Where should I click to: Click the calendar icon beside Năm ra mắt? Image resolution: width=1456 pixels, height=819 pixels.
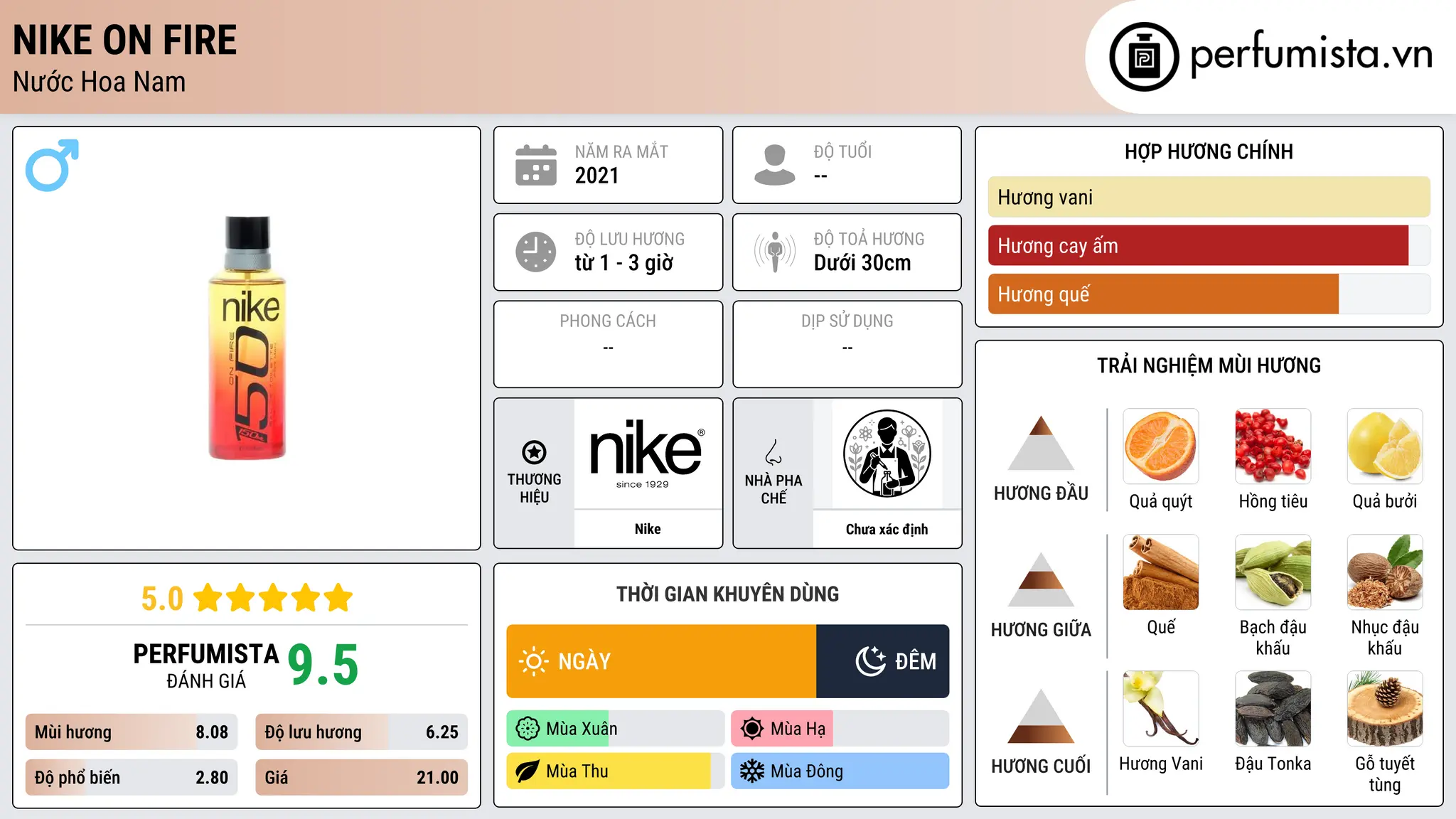[536, 165]
